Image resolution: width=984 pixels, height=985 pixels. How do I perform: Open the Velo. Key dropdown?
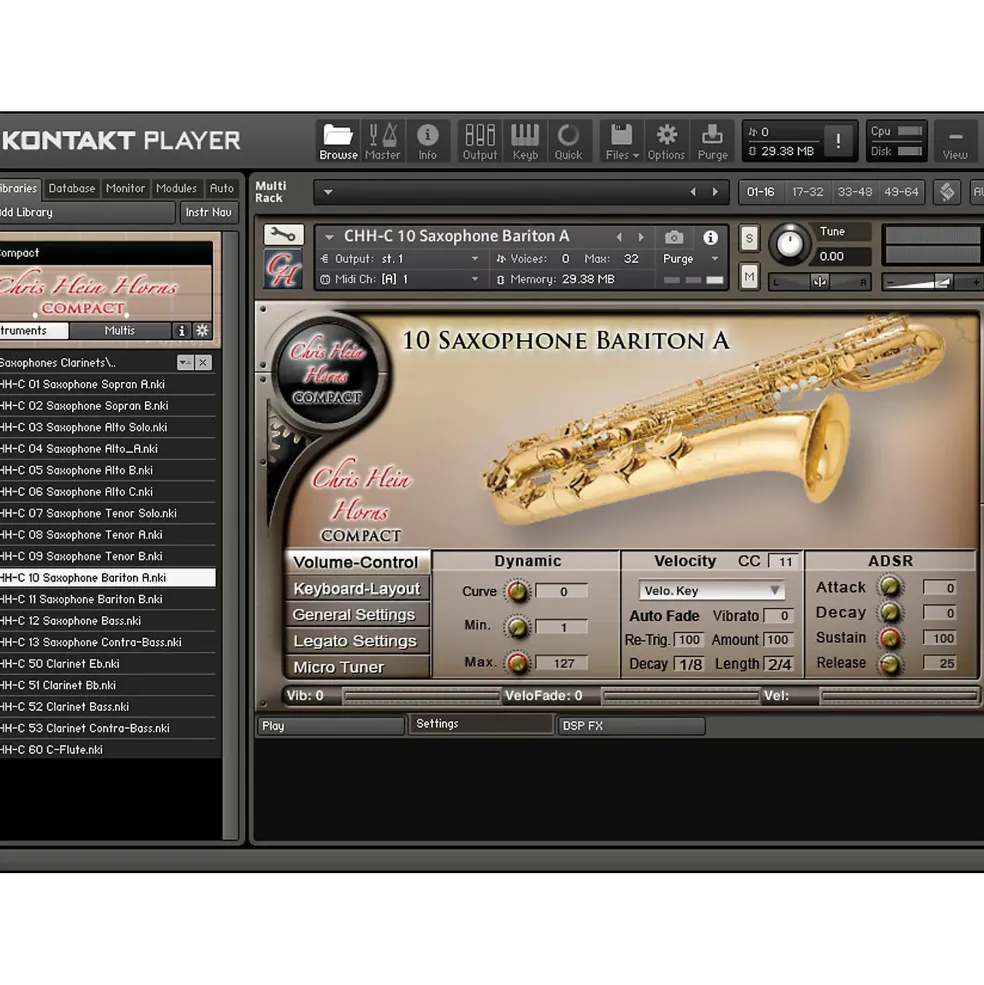tap(711, 590)
